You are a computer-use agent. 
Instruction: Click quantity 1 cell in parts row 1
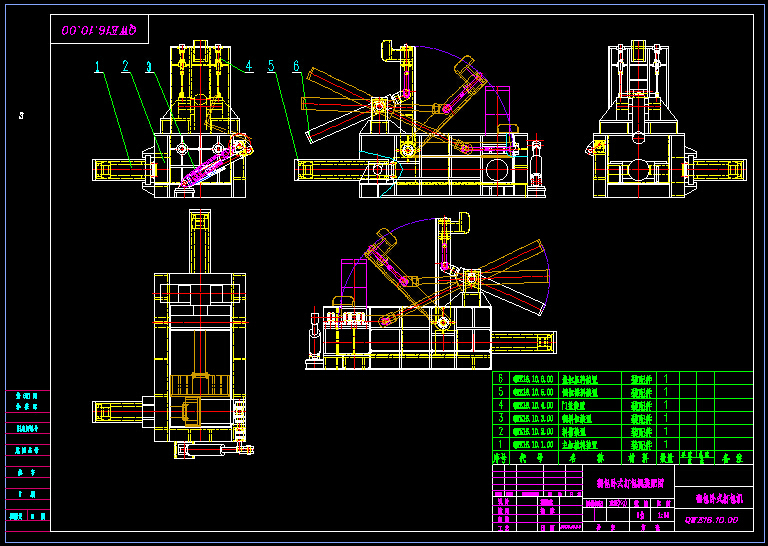667,445
